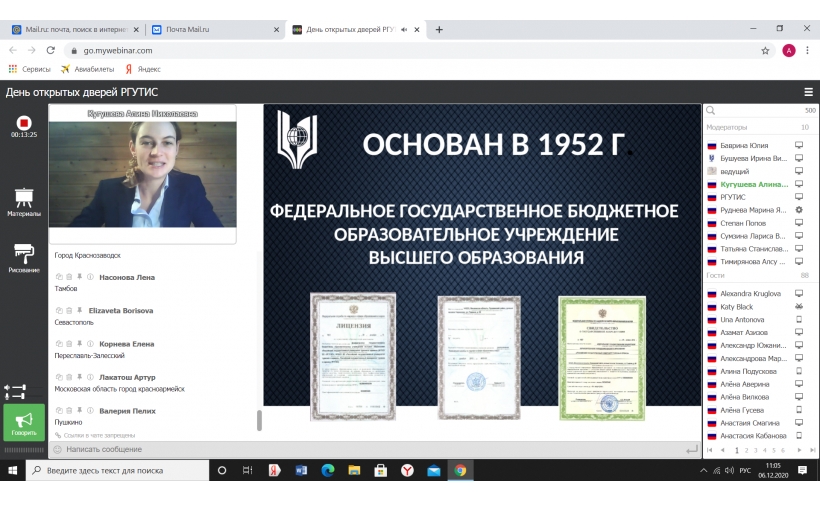Click the gear icon next to Руднева Марина
Image resolution: width=820 pixels, height=512 pixels.
coord(799,210)
